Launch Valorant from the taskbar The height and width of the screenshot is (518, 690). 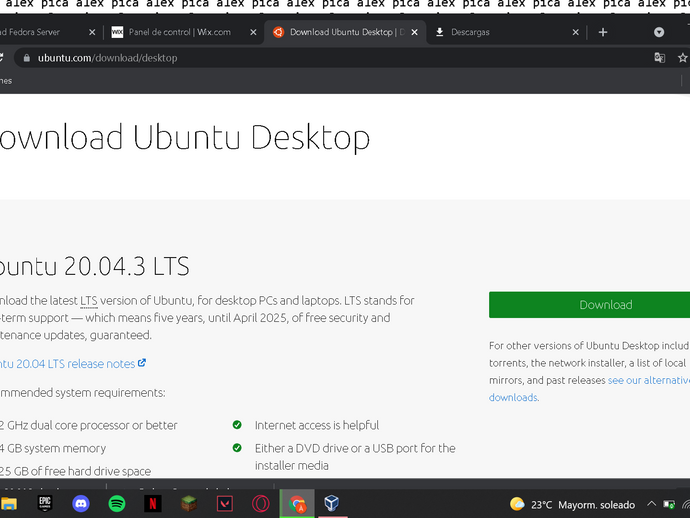click(225, 503)
